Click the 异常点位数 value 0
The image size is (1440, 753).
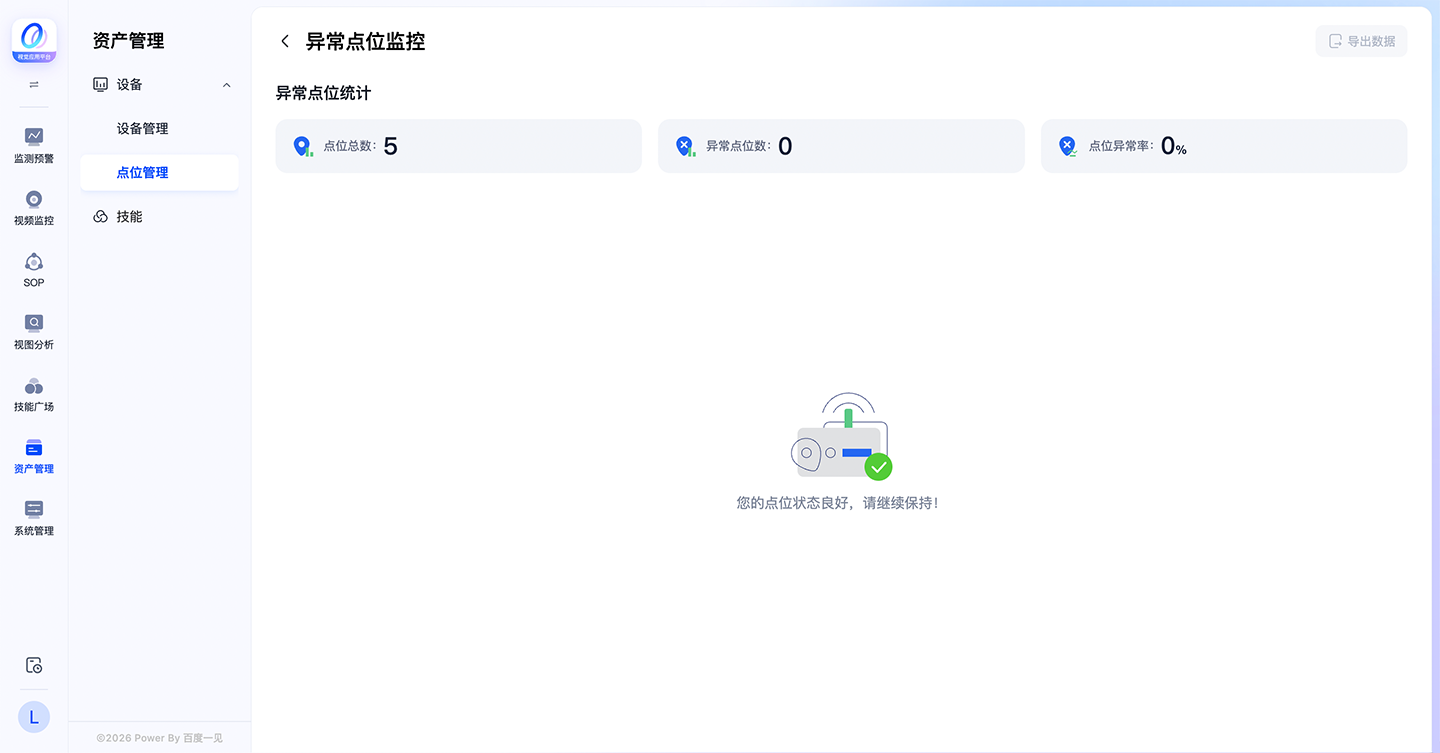click(x=785, y=146)
